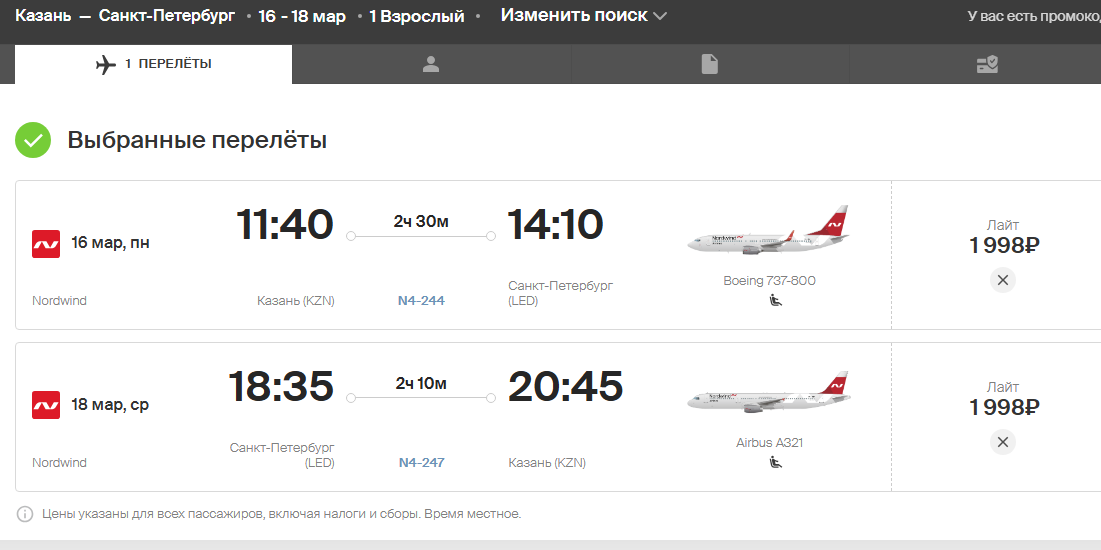Open flight number N4-247 details
This screenshot has height=550, width=1101.
coord(421,462)
